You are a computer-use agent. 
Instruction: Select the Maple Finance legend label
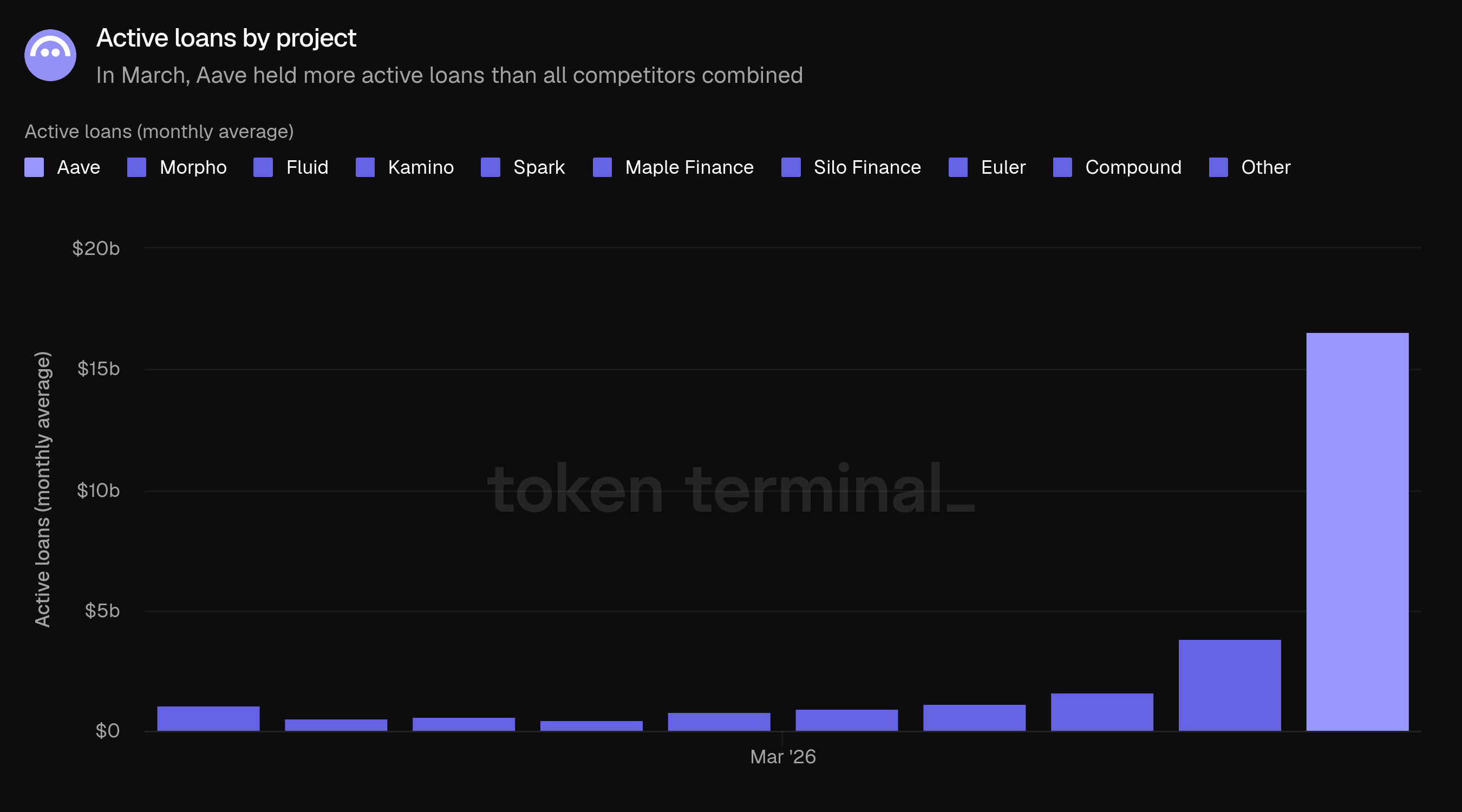[x=689, y=167]
